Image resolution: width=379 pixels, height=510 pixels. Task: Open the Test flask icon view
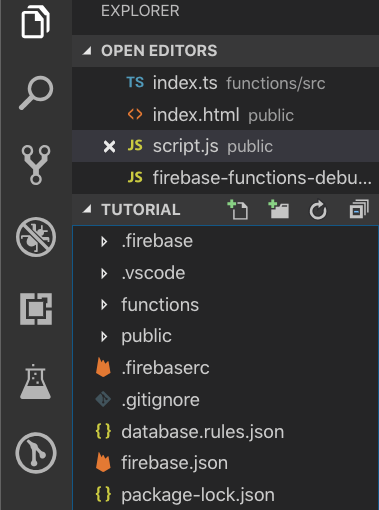[x=35, y=382]
